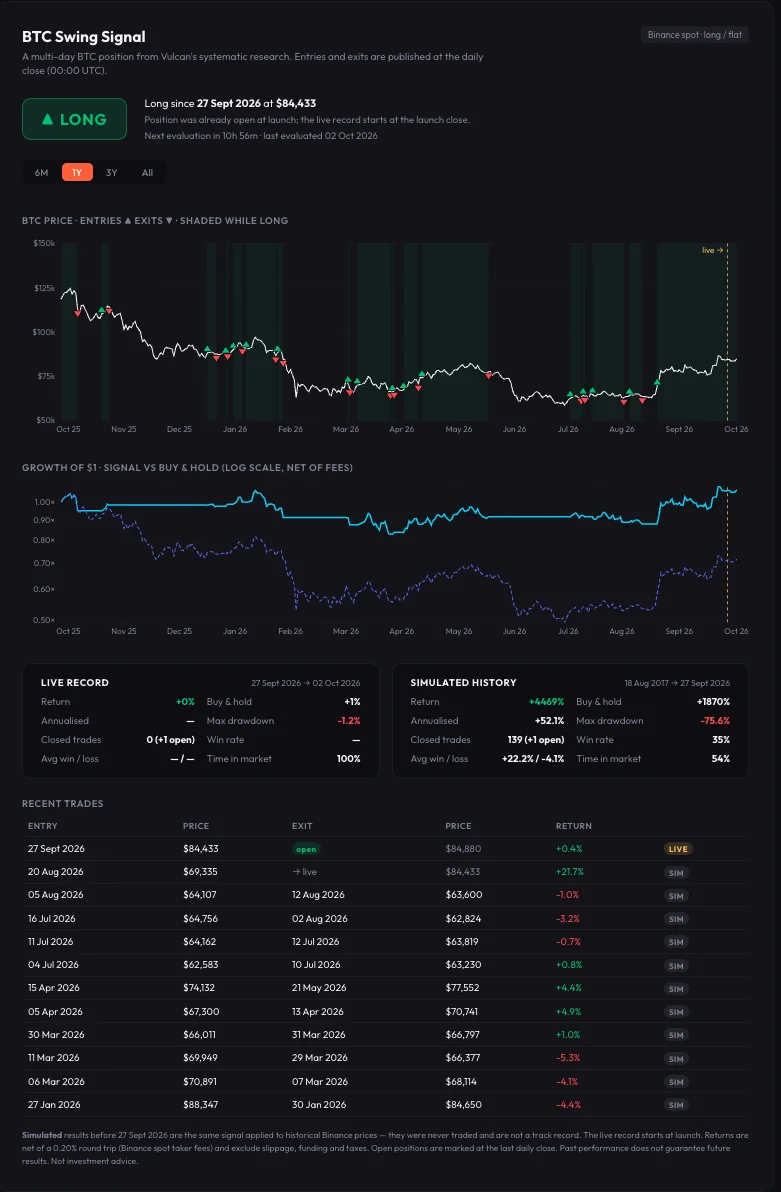Click the SIM badge in the 20 Aug 2026 row
781x1192 pixels.
point(676,873)
